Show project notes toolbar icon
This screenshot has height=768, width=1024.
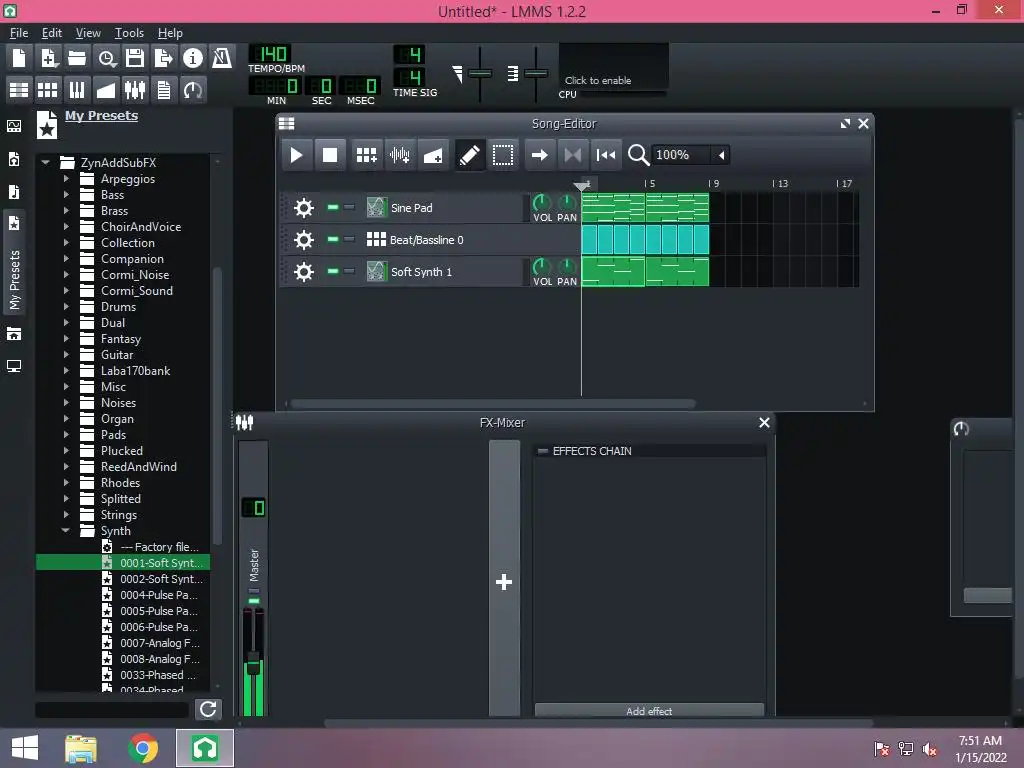(x=163, y=89)
